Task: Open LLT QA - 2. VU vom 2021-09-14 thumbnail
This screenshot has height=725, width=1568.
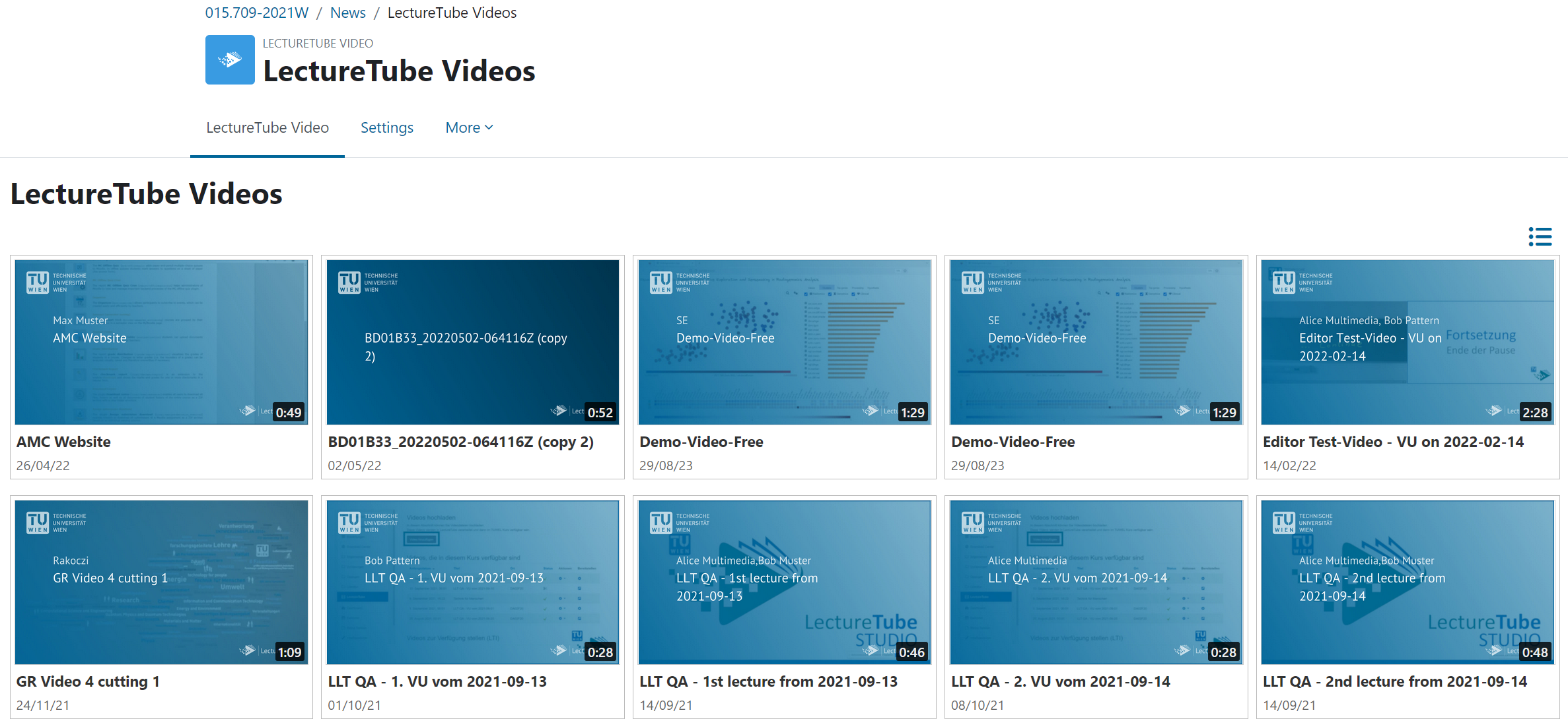Action: click(x=1096, y=582)
